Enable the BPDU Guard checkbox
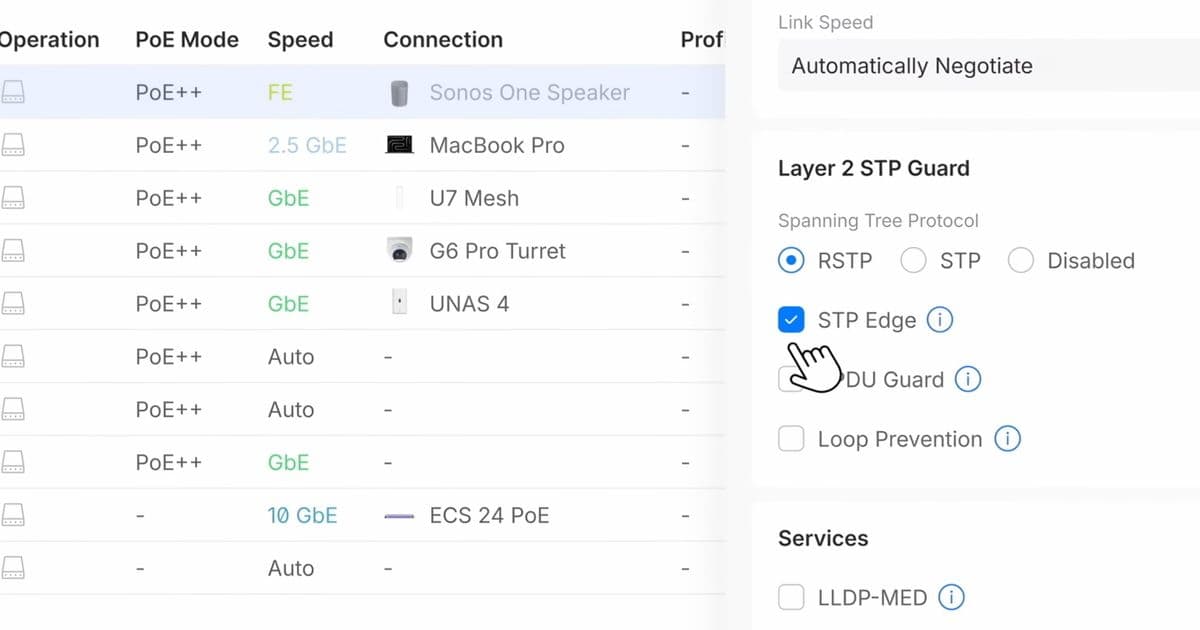 coord(790,379)
